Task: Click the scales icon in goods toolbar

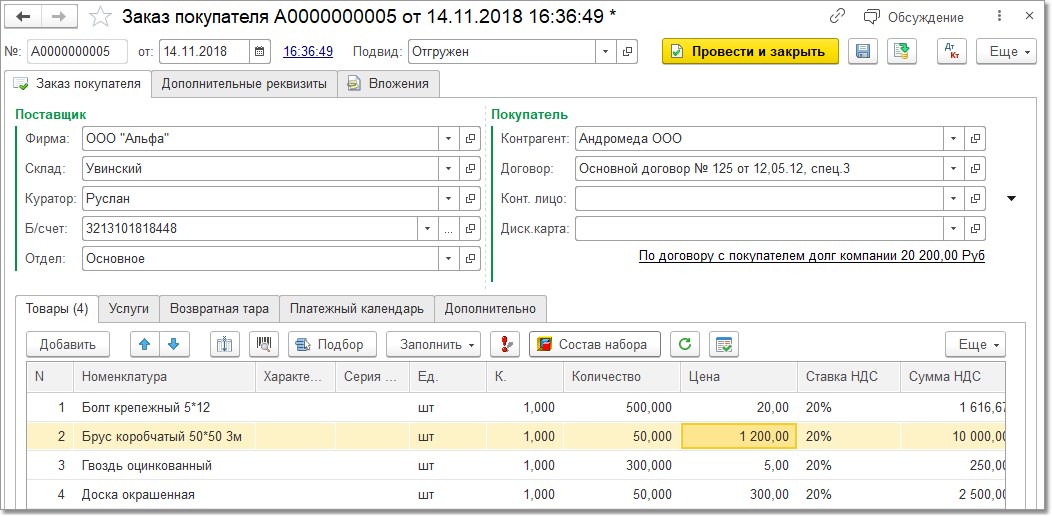Action: [x=225, y=345]
